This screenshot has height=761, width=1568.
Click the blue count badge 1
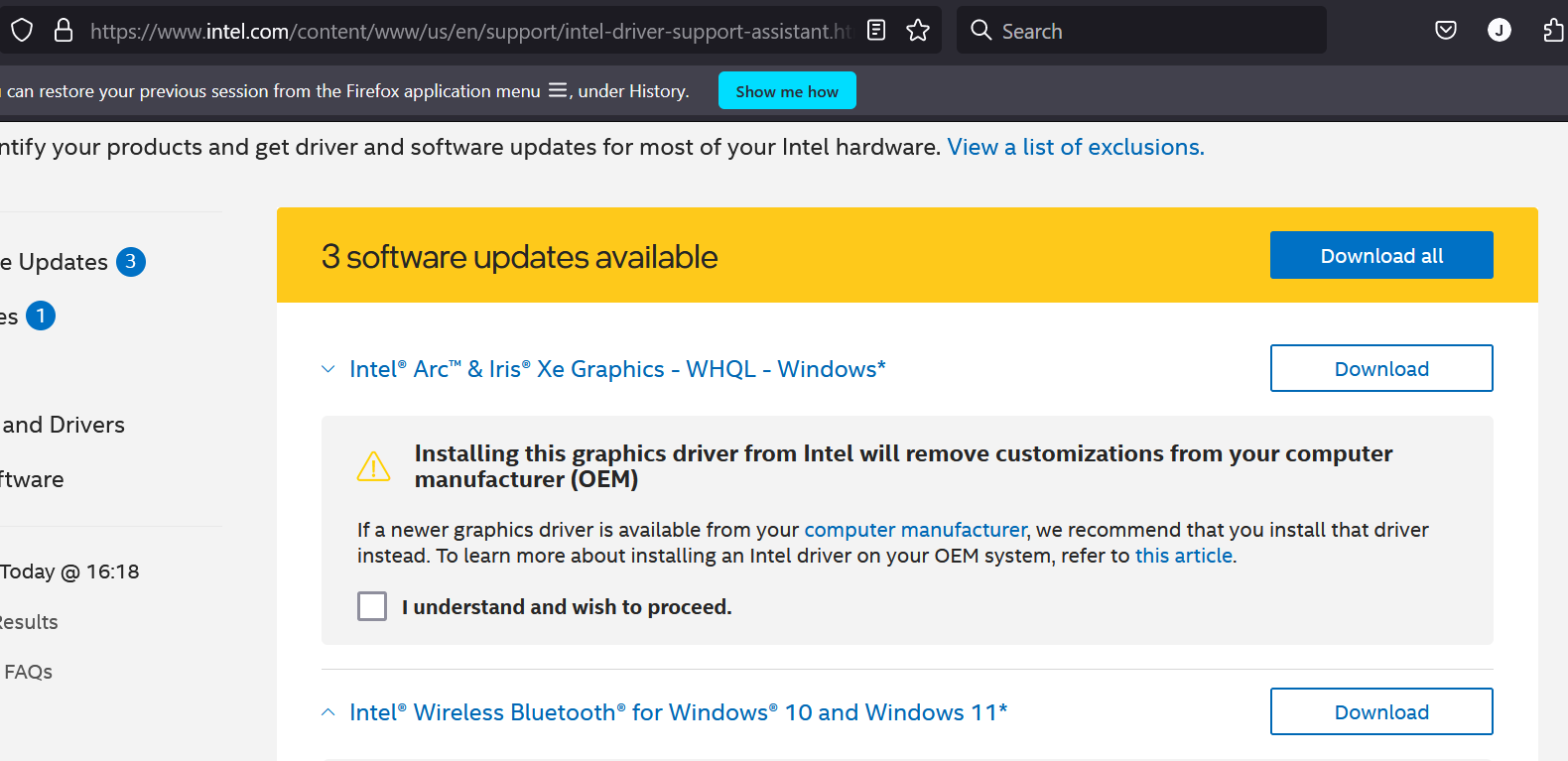[x=41, y=317]
